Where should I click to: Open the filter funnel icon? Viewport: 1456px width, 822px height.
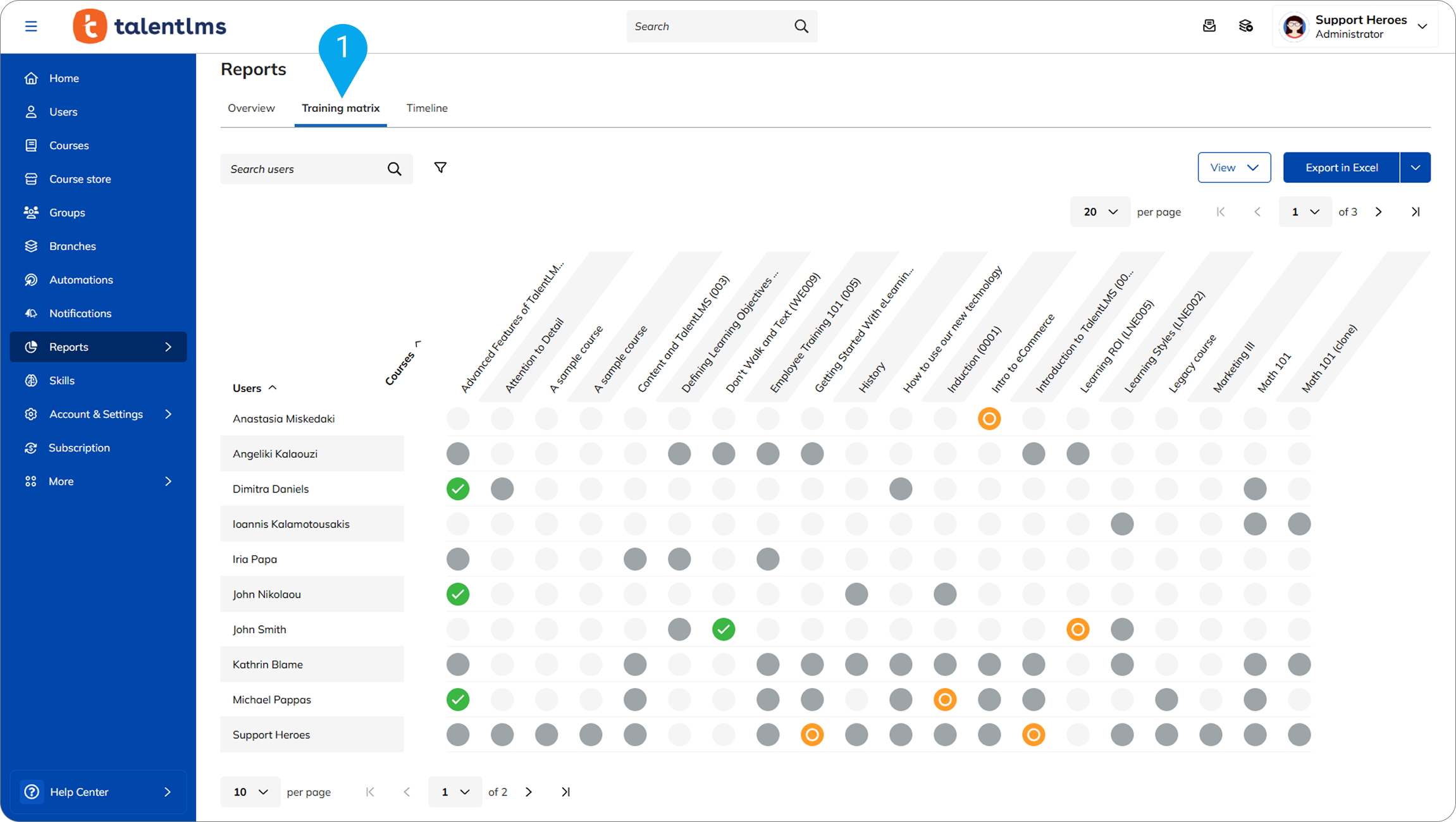pos(440,168)
